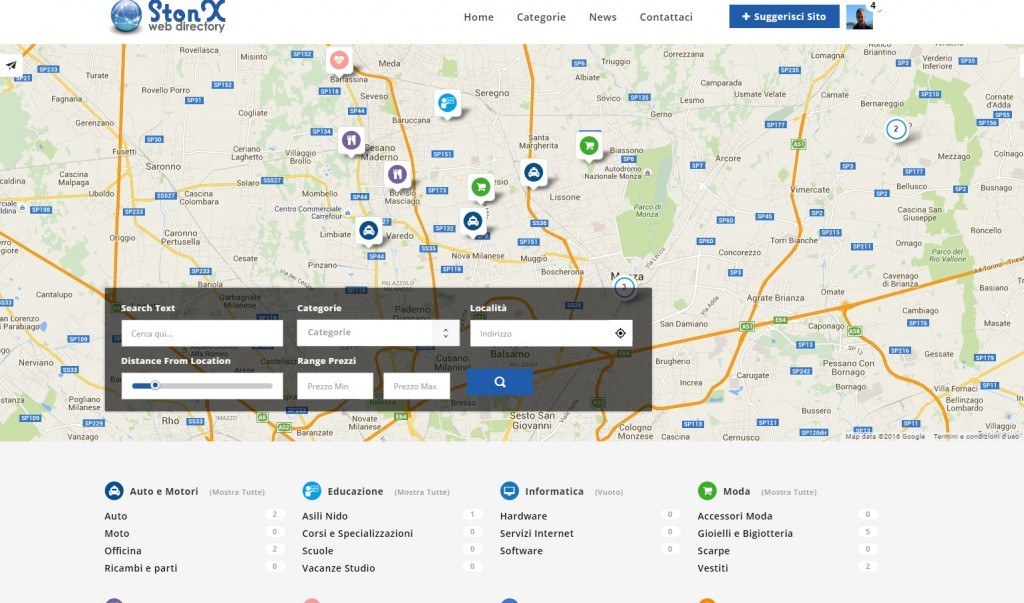This screenshot has height=603, width=1024.
Task: Show all Auto e Motori with Mostra Tutte
Action: 236,492
